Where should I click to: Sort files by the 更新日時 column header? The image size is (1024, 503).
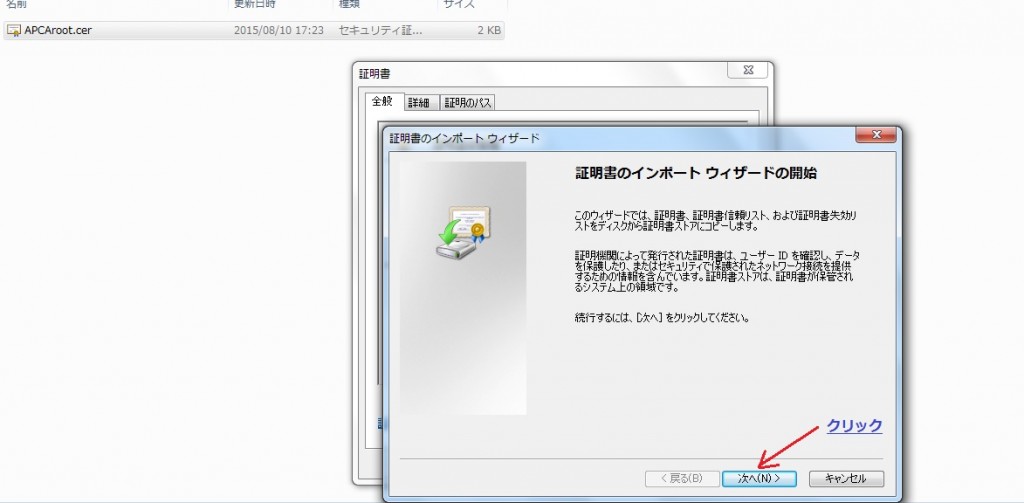255,4
